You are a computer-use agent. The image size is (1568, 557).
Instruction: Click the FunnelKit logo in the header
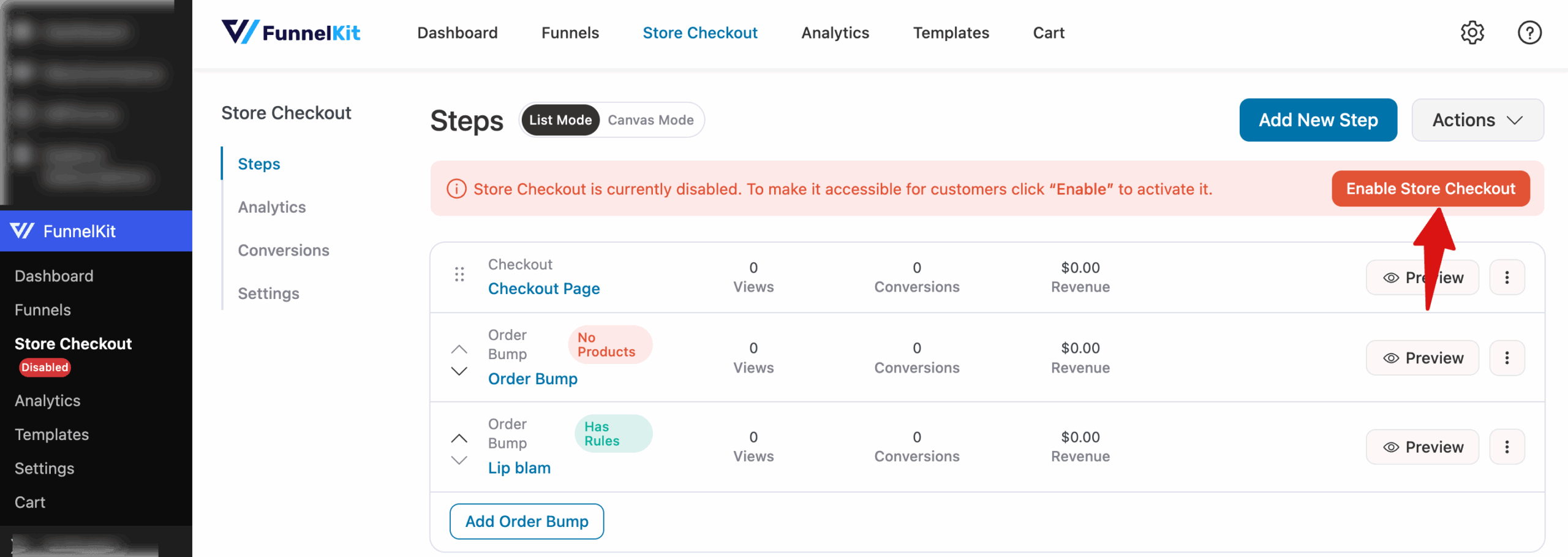pos(290,32)
